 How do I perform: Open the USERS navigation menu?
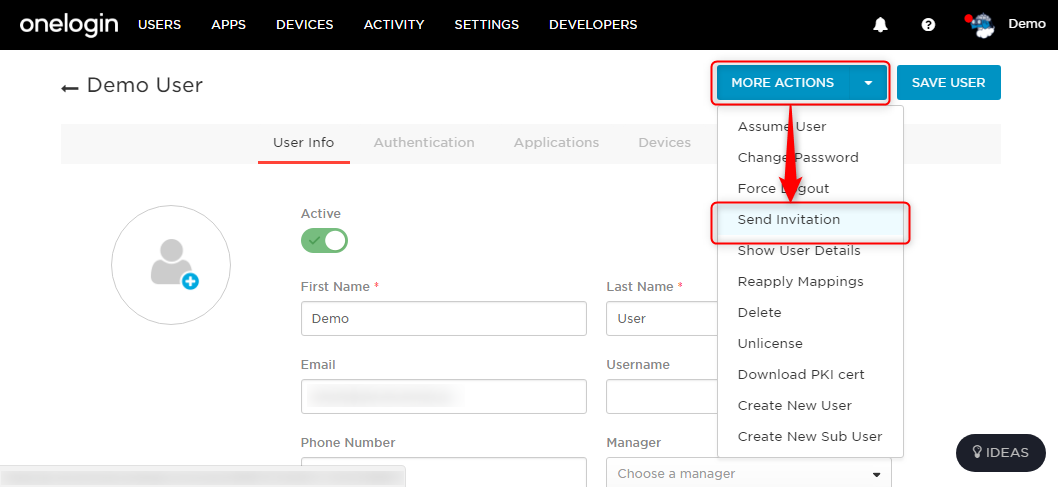160,25
